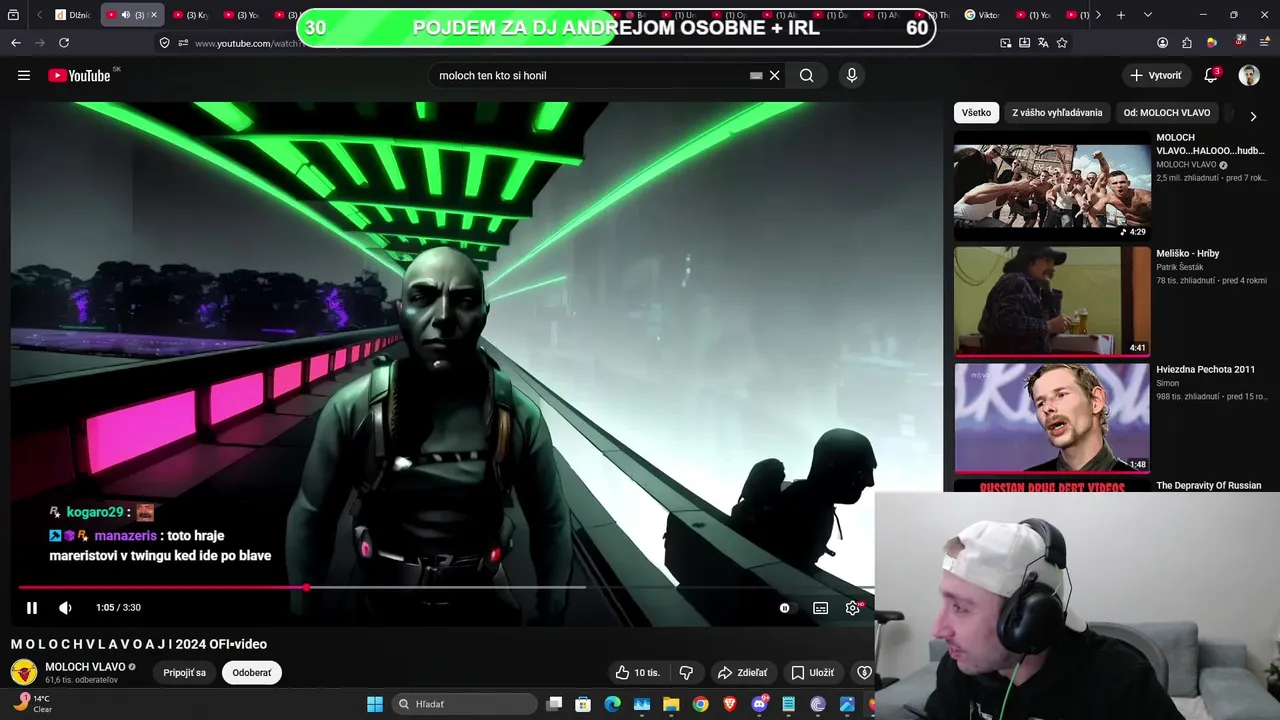Dislike the video with thumbs down
Screen dimensions: 1280x720
coord(686,673)
